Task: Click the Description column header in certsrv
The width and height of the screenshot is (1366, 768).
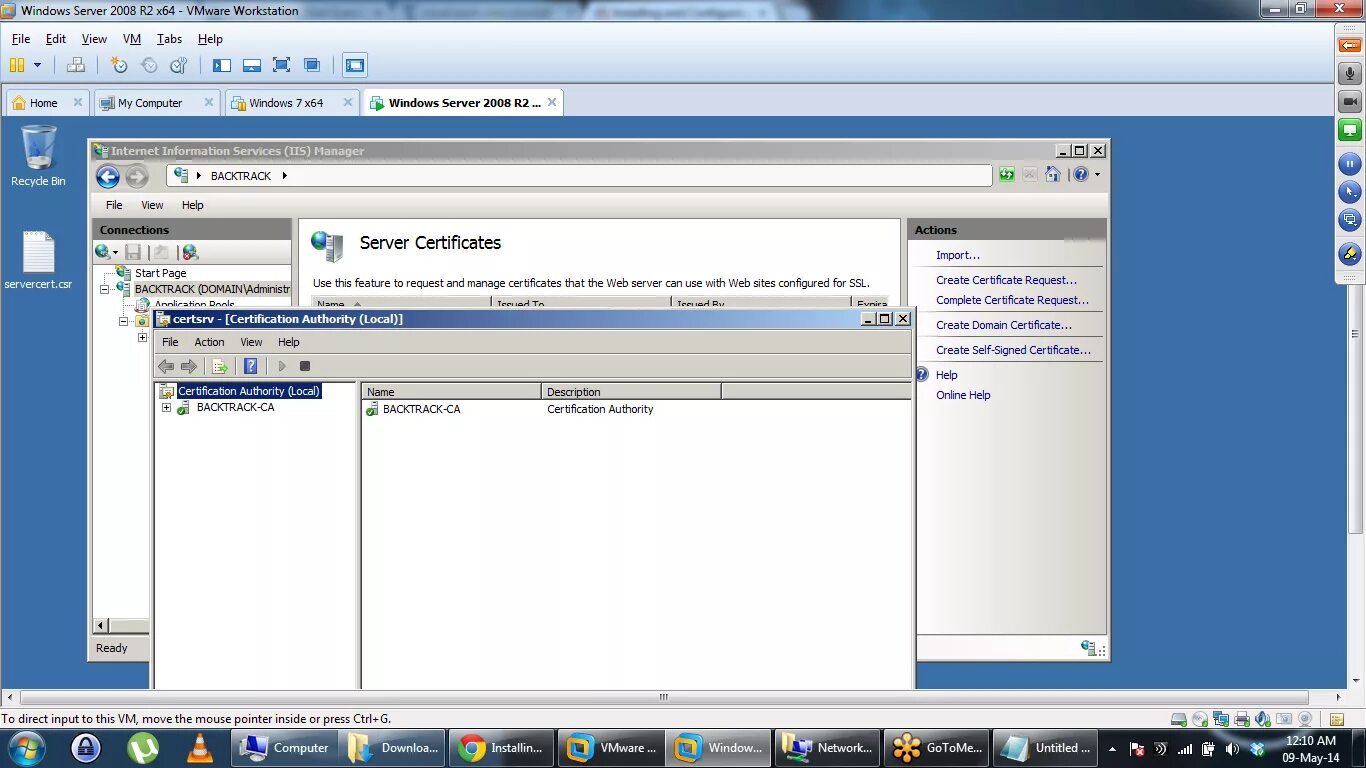Action: (631, 392)
